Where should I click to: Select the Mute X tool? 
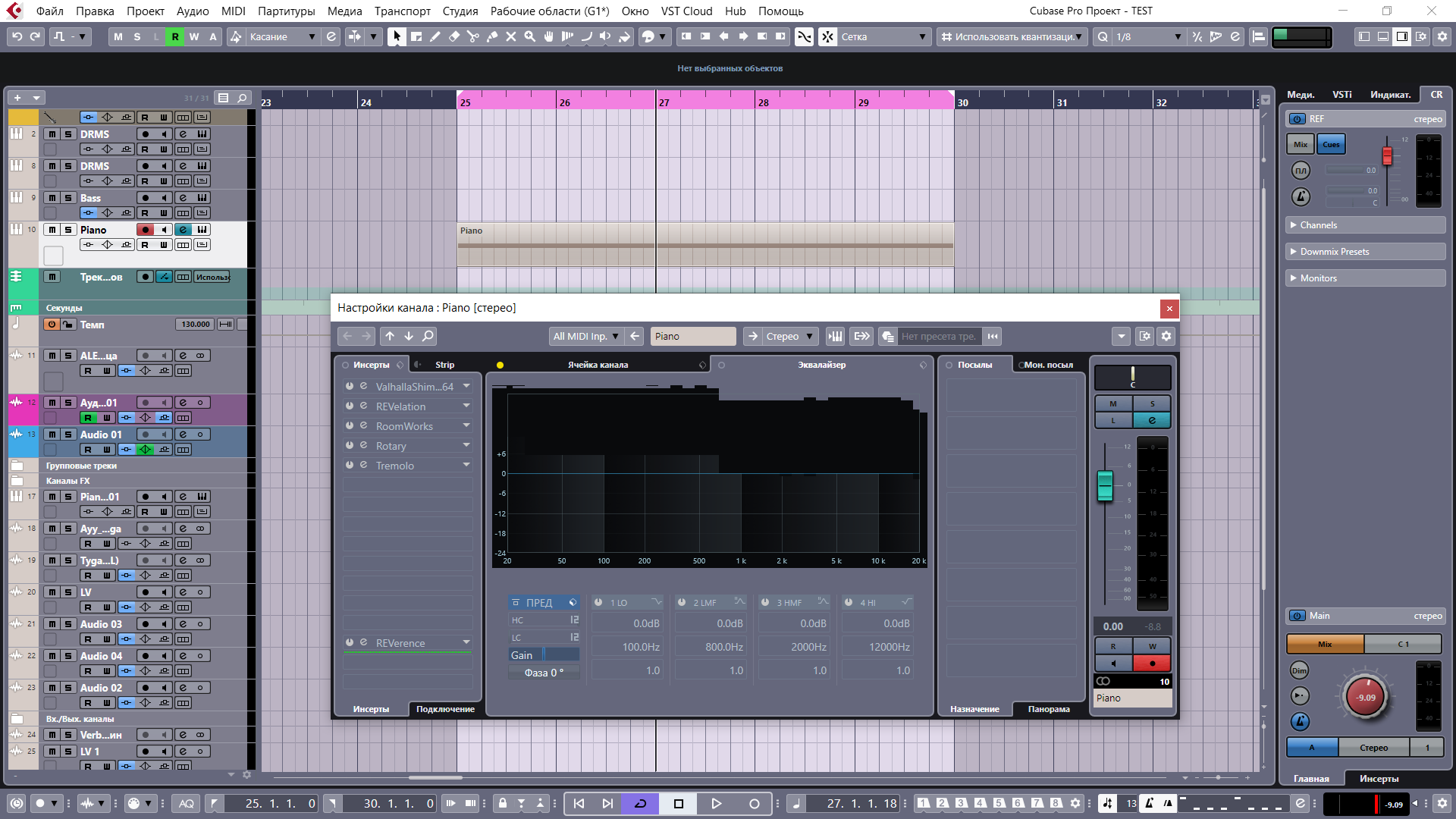(x=511, y=36)
